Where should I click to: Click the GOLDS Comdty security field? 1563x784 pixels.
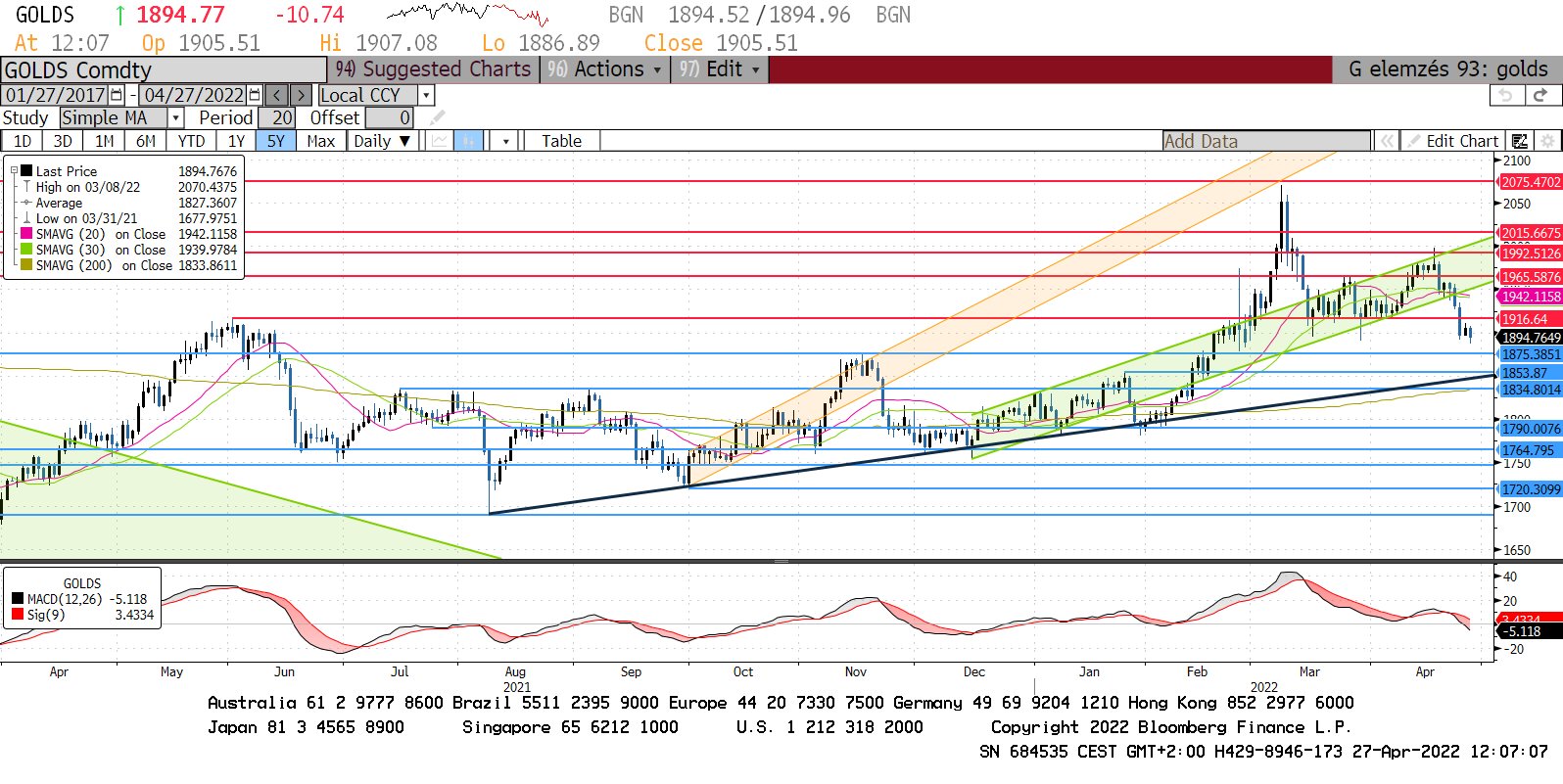point(163,69)
